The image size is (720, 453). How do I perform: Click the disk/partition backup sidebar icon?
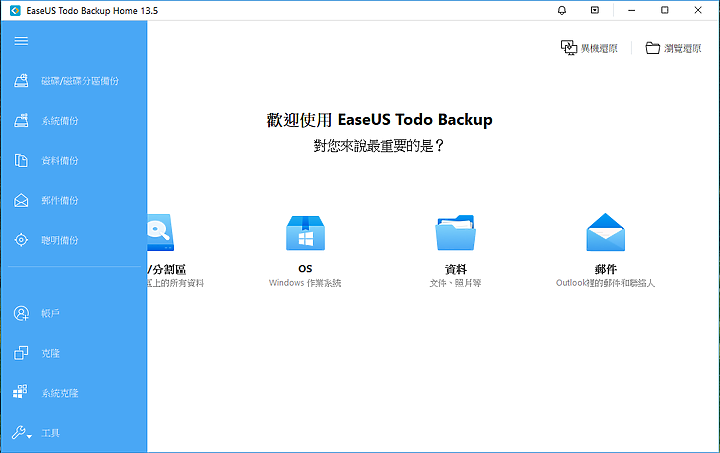[x=21, y=81]
